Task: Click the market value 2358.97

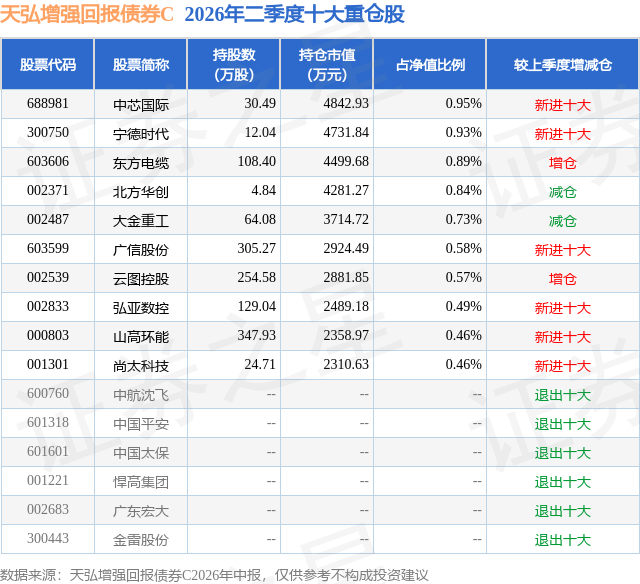Action: point(346,335)
